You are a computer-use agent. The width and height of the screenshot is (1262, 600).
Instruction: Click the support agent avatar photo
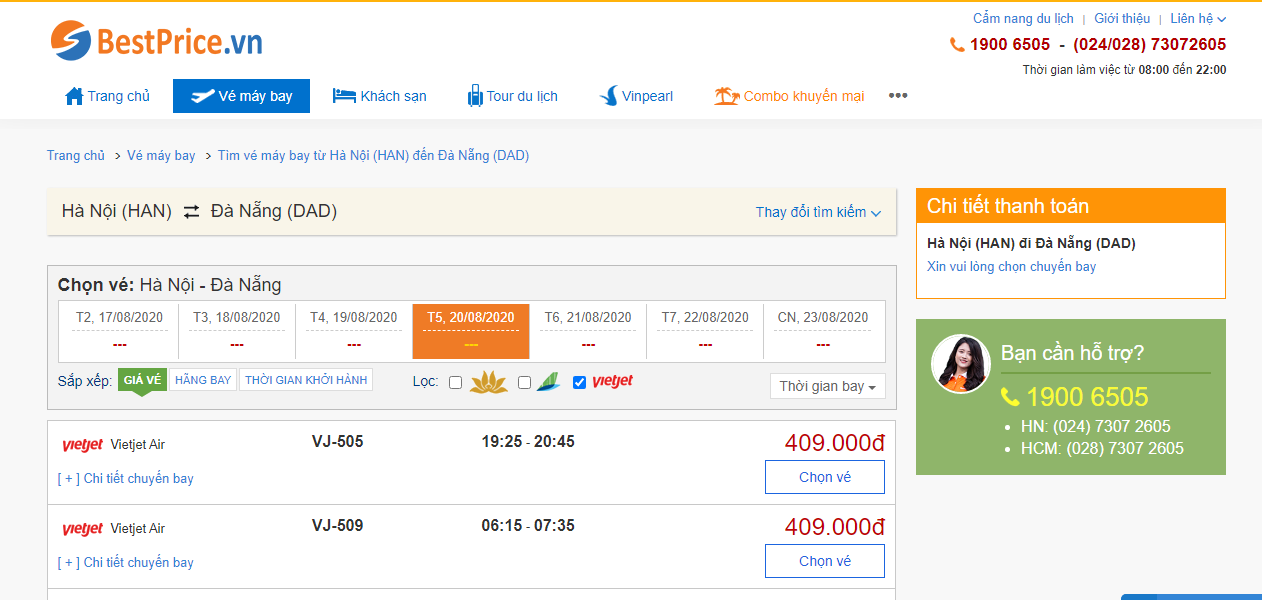[x=960, y=363]
